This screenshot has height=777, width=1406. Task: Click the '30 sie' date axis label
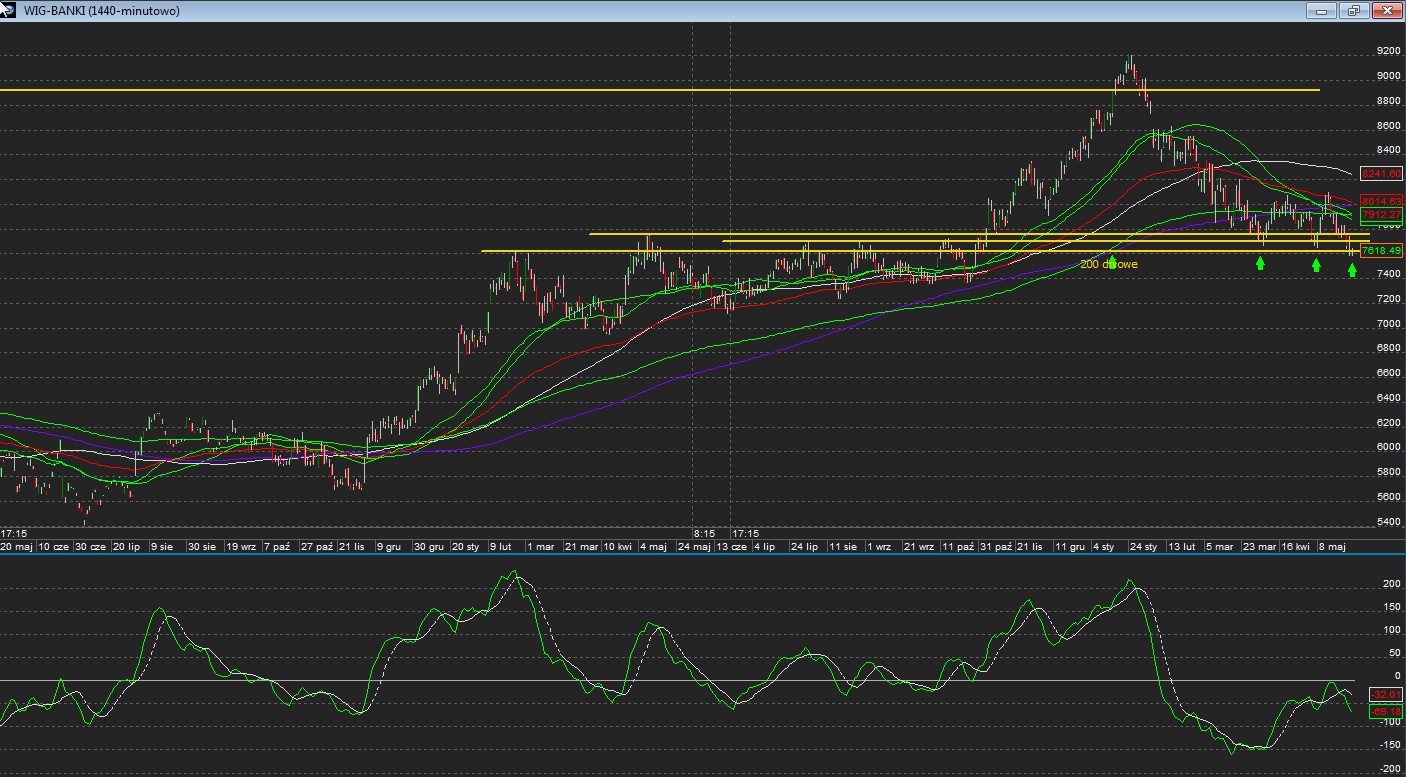[202, 547]
